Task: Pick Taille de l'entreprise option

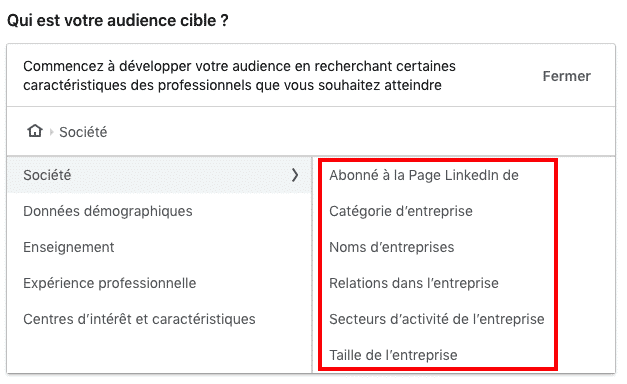Action: pos(393,355)
